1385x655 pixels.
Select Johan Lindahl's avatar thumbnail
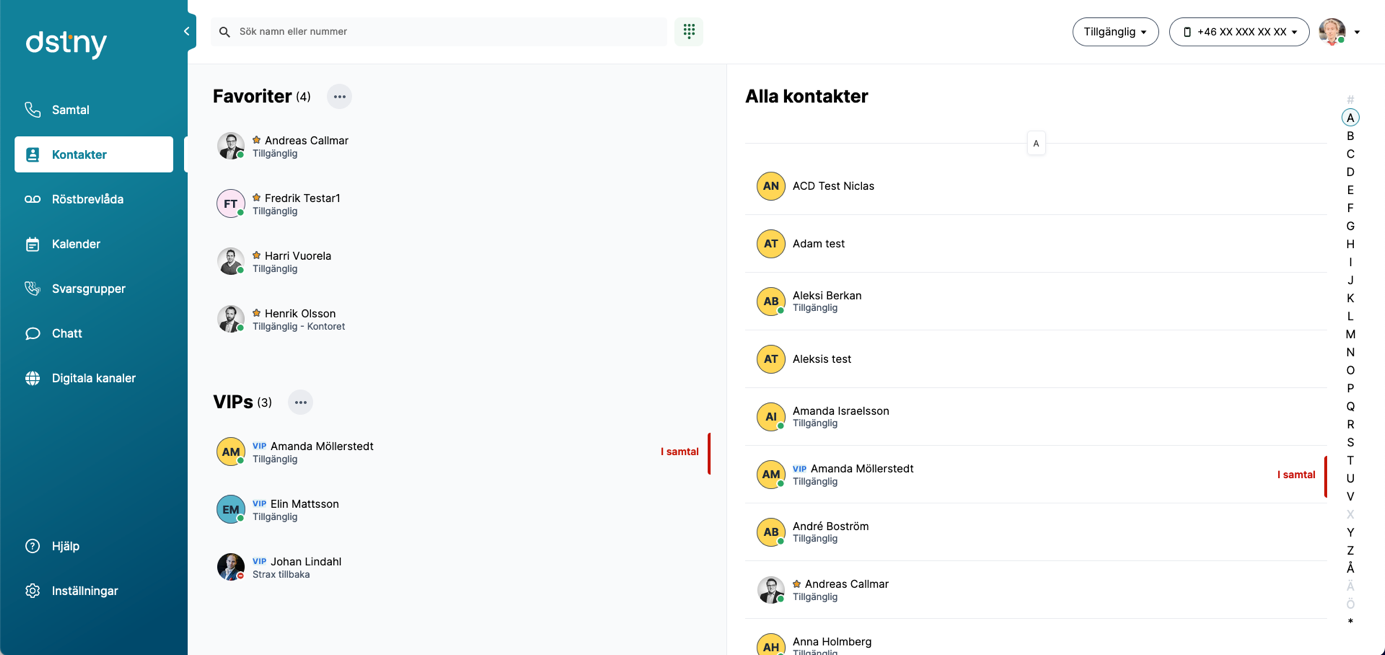click(231, 567)
